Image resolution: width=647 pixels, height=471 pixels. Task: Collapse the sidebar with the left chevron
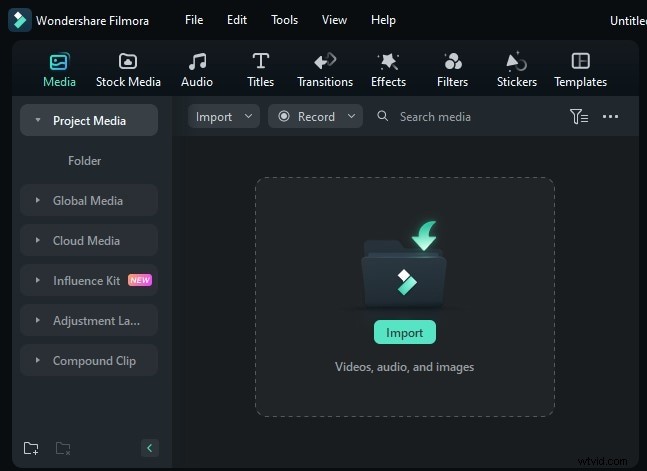pos(150,448)
